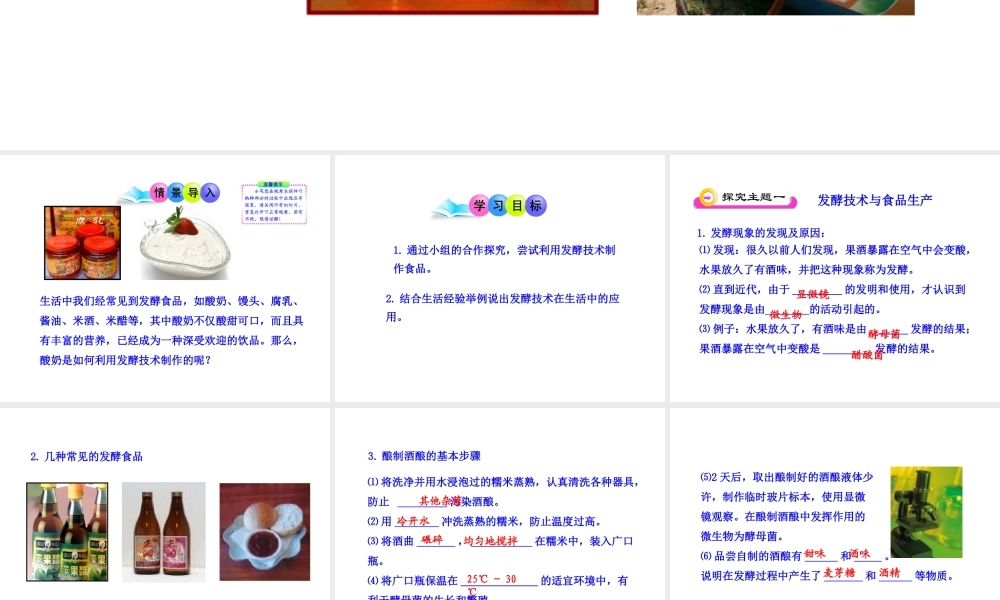The image size is (1000, 600).
Task: Click the partially visible red image at top
Action: (x=452, y=7)
